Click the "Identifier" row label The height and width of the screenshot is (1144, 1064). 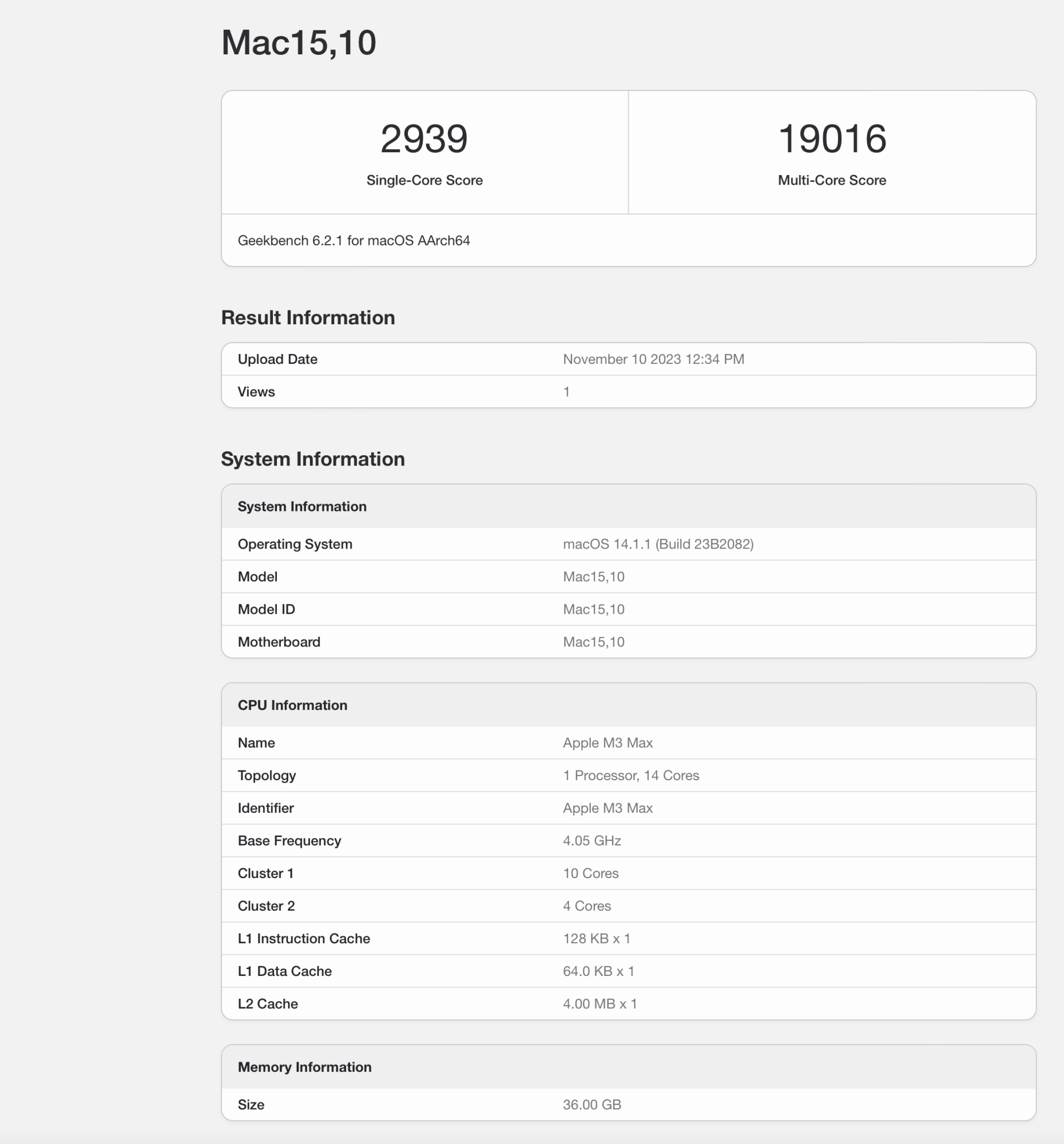(x=265, y=808)
